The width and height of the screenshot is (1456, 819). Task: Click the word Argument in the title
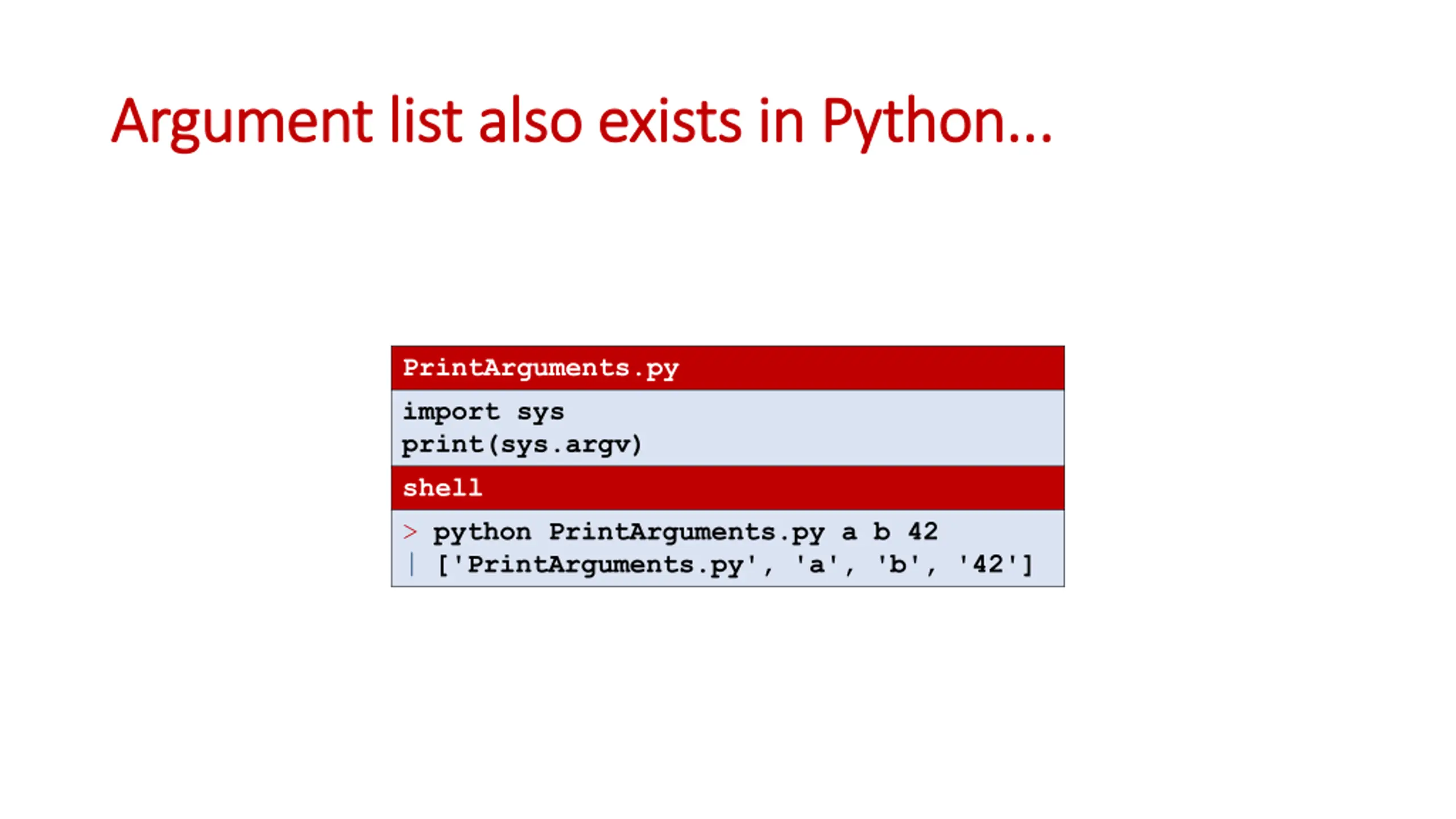coord(242,121)
